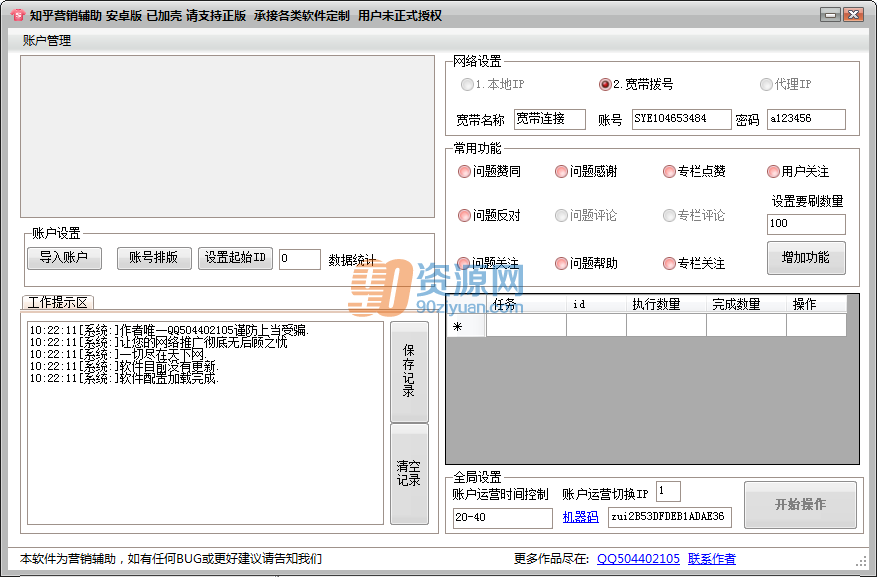Focus the 账户运营切换IP field showing 1

(668, 491)
